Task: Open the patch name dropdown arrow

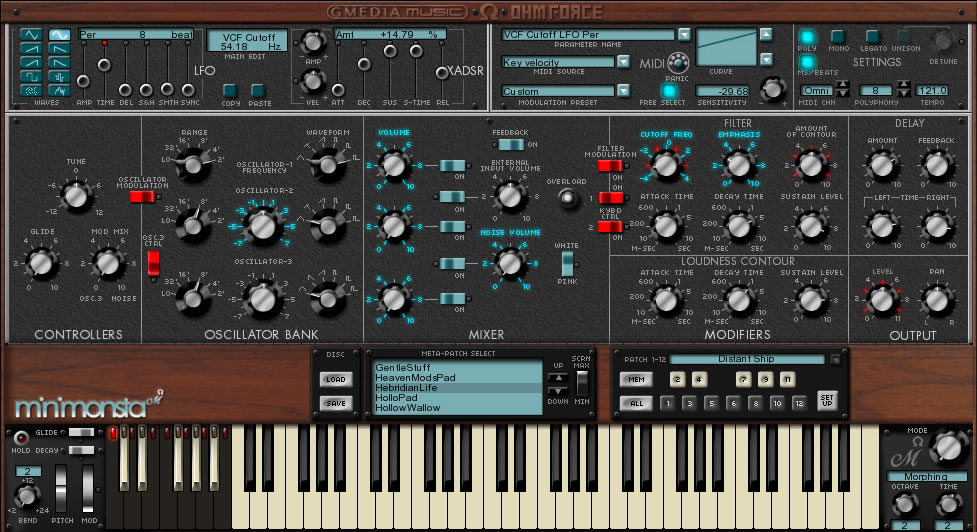Action: click(836, 359)
